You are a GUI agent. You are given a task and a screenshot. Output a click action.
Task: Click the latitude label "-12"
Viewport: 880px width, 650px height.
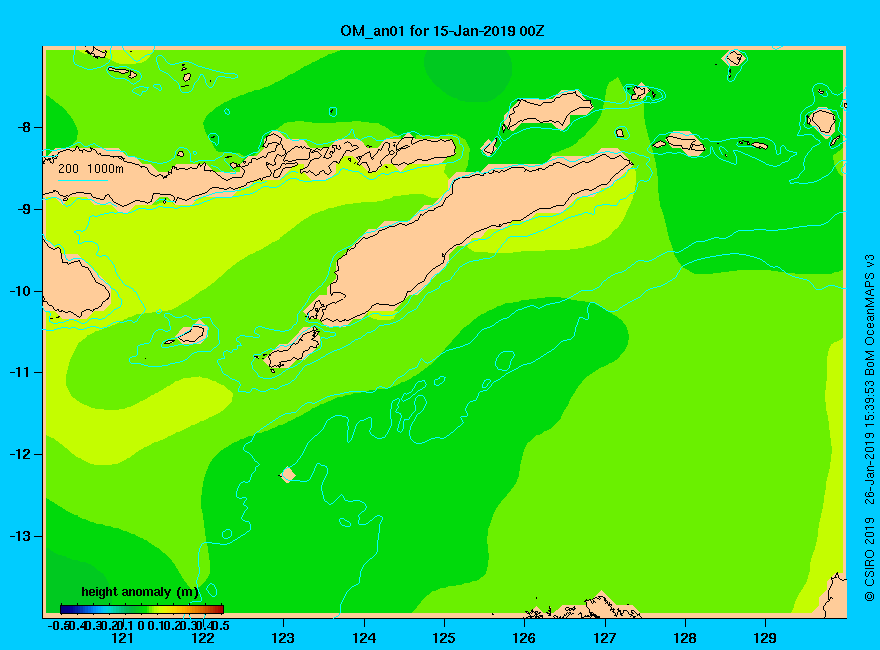click(x=20, y=454)
